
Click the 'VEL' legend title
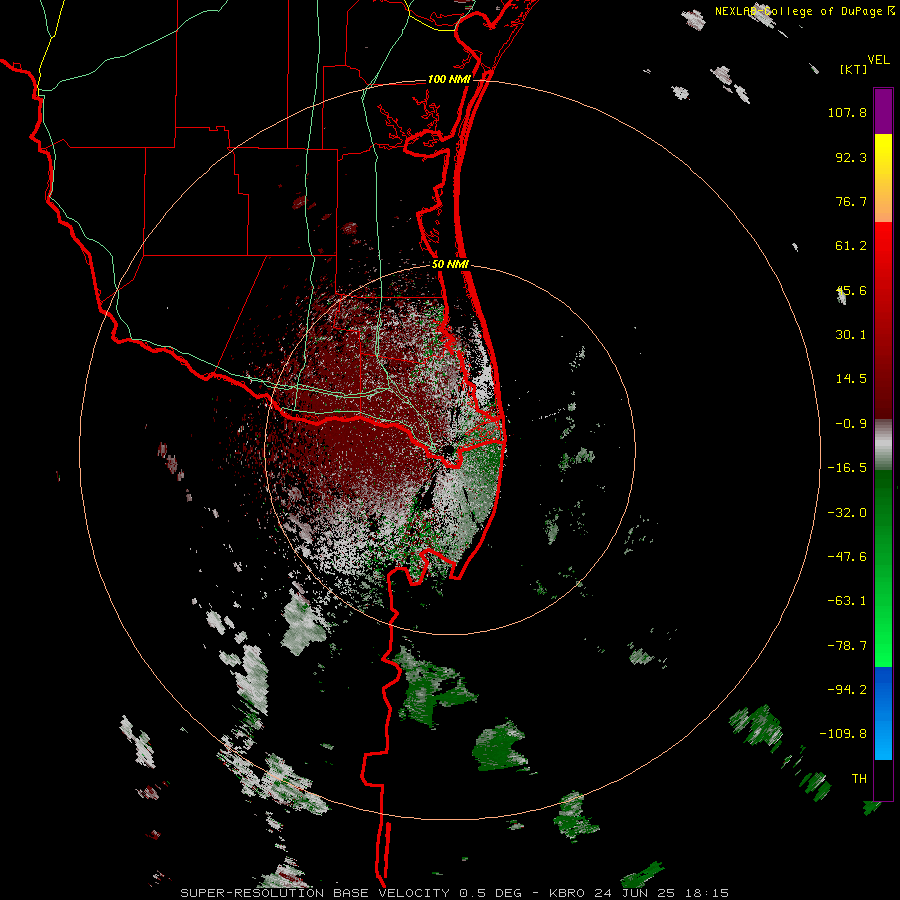click(x=878, y=60)
